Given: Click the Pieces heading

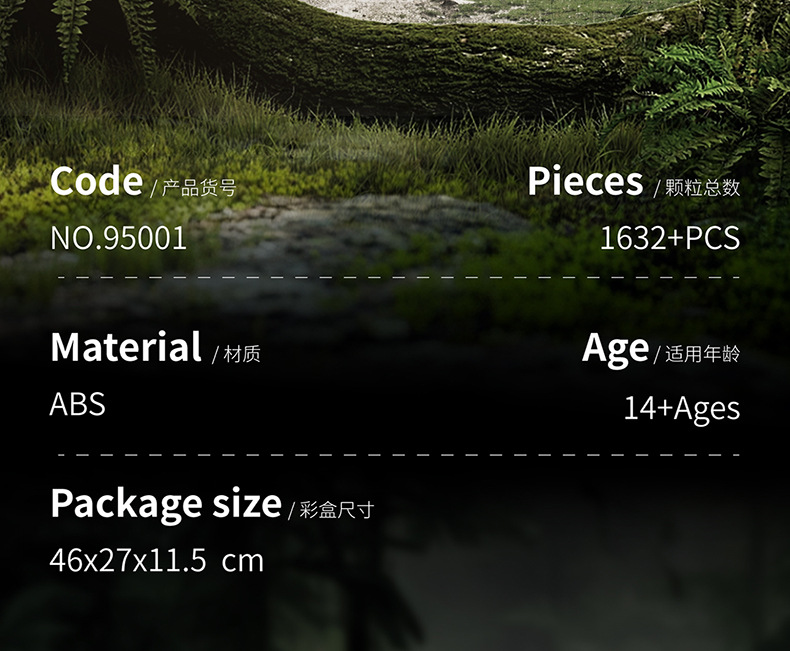Looking at the screenshot, I should coord(585,182).
